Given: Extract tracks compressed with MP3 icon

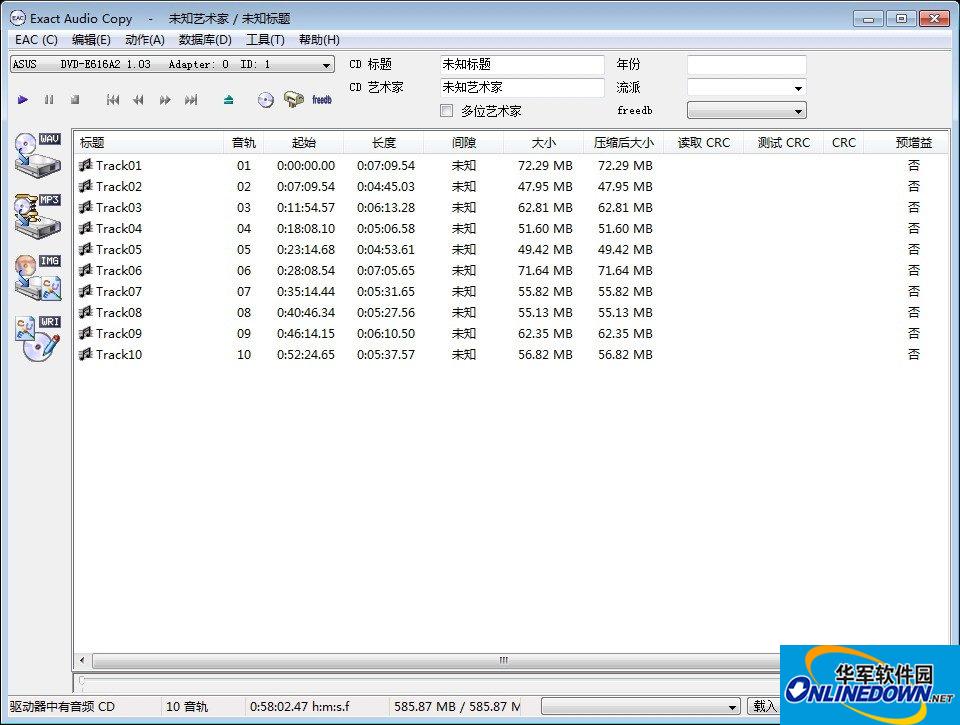Looking at the screenshot, I should point(37,216).
